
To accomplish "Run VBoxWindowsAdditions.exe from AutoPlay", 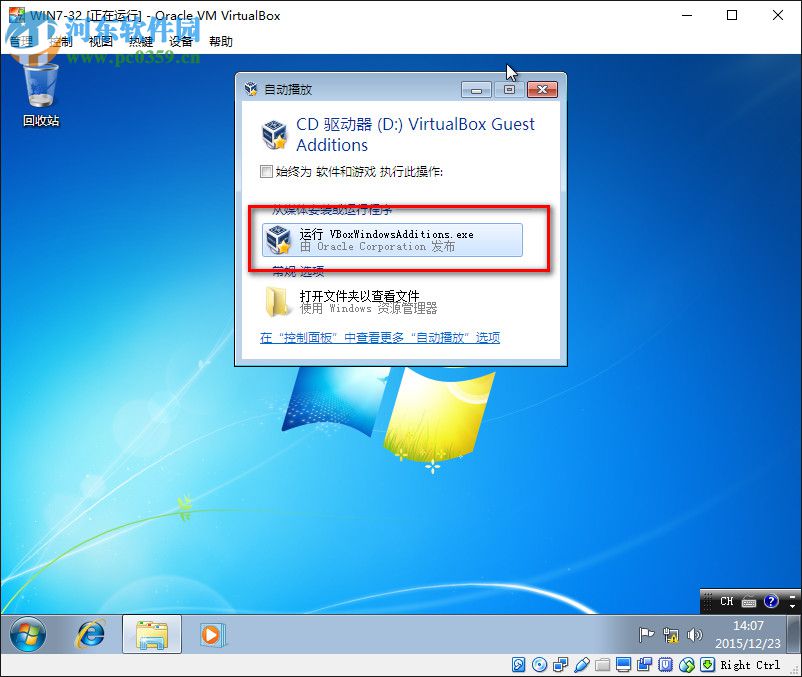I will tap(392, 240).
